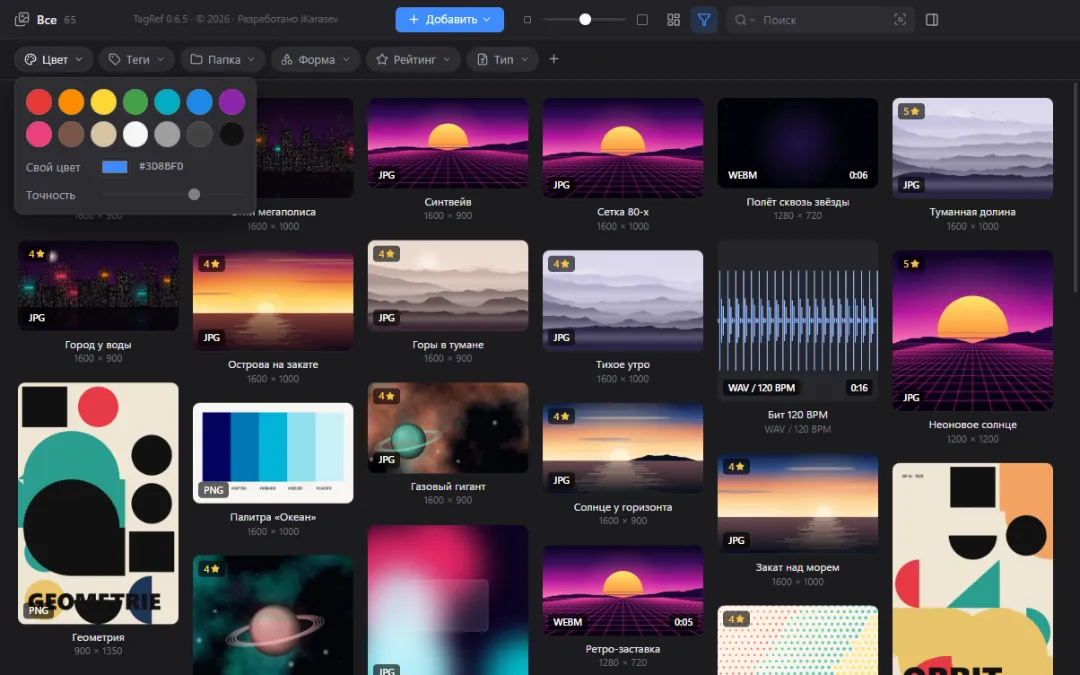Open the "Форма" shape filter
The height and width of the screenshot is (675, 1080).
[x=315, y=60]
